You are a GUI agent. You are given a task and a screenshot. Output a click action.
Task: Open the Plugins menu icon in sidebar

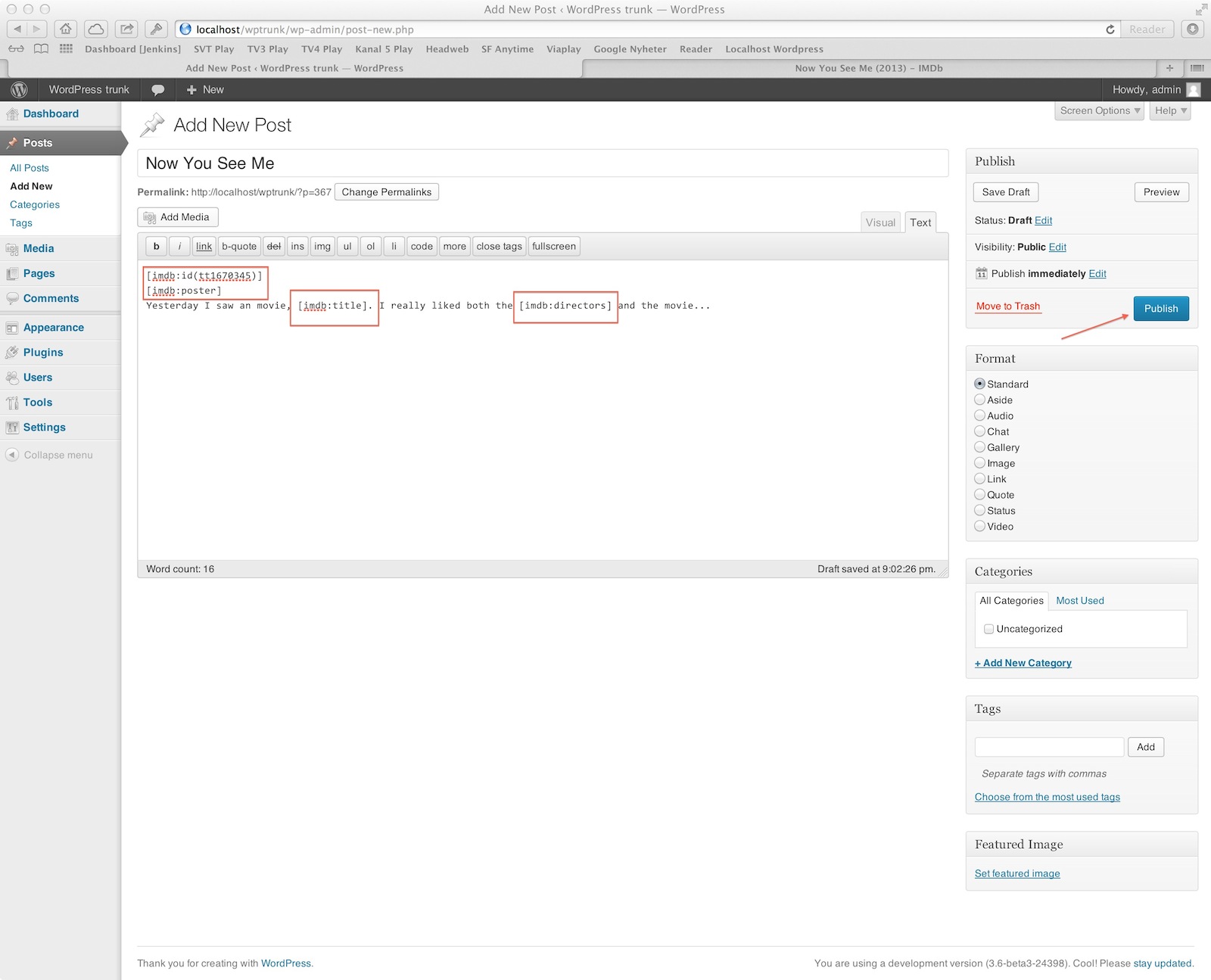(x=12, y=353)
